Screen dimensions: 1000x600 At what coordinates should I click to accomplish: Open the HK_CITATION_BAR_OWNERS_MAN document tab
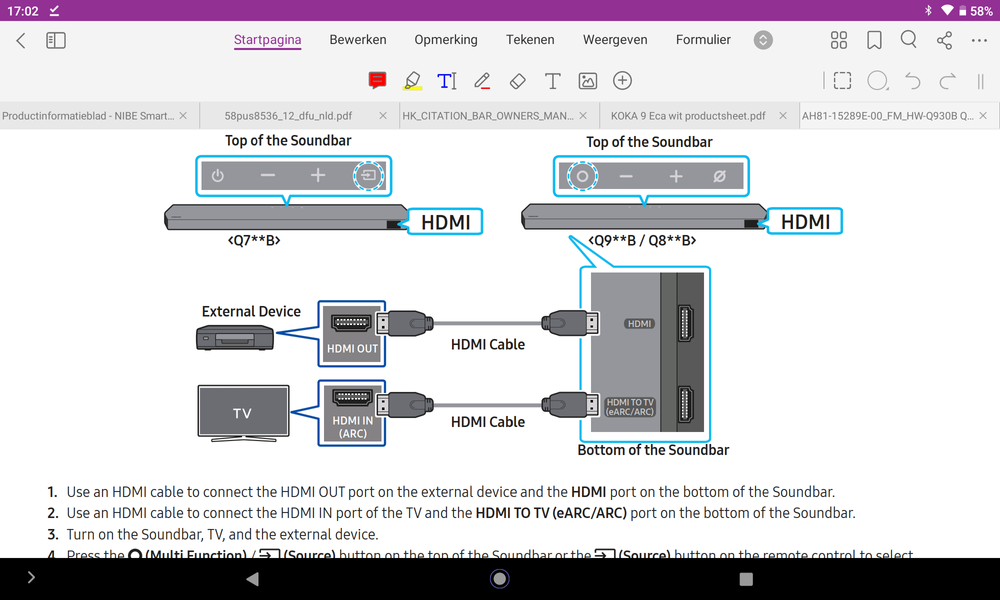pos(488,115)
